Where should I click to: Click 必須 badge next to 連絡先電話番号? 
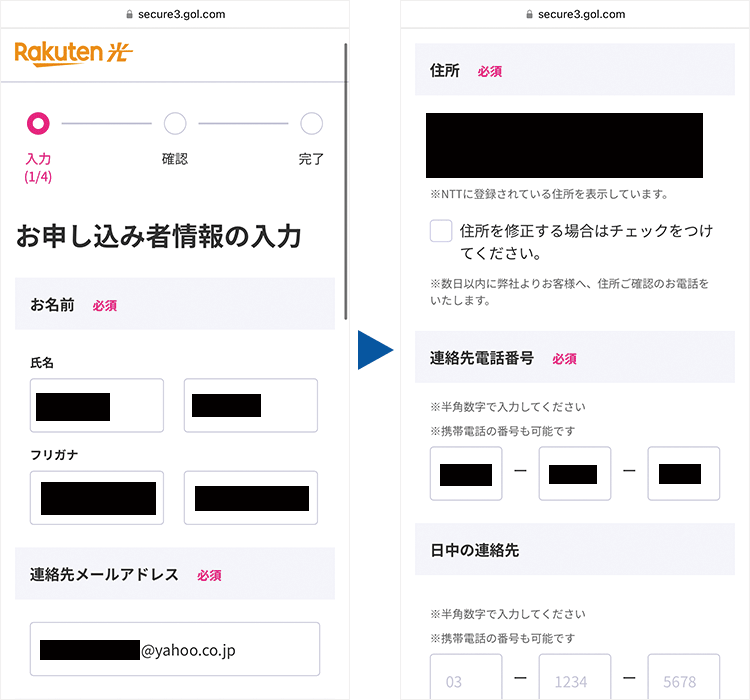tap(564, 359)
